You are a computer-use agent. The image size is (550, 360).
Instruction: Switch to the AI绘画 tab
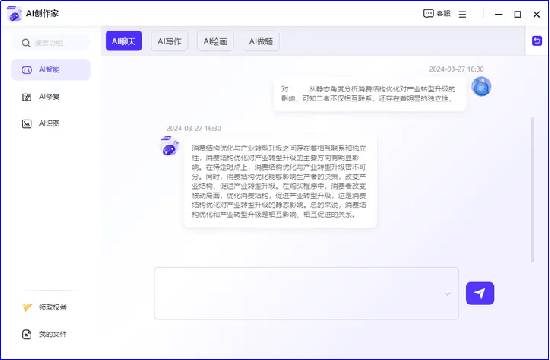pos(215,41)
